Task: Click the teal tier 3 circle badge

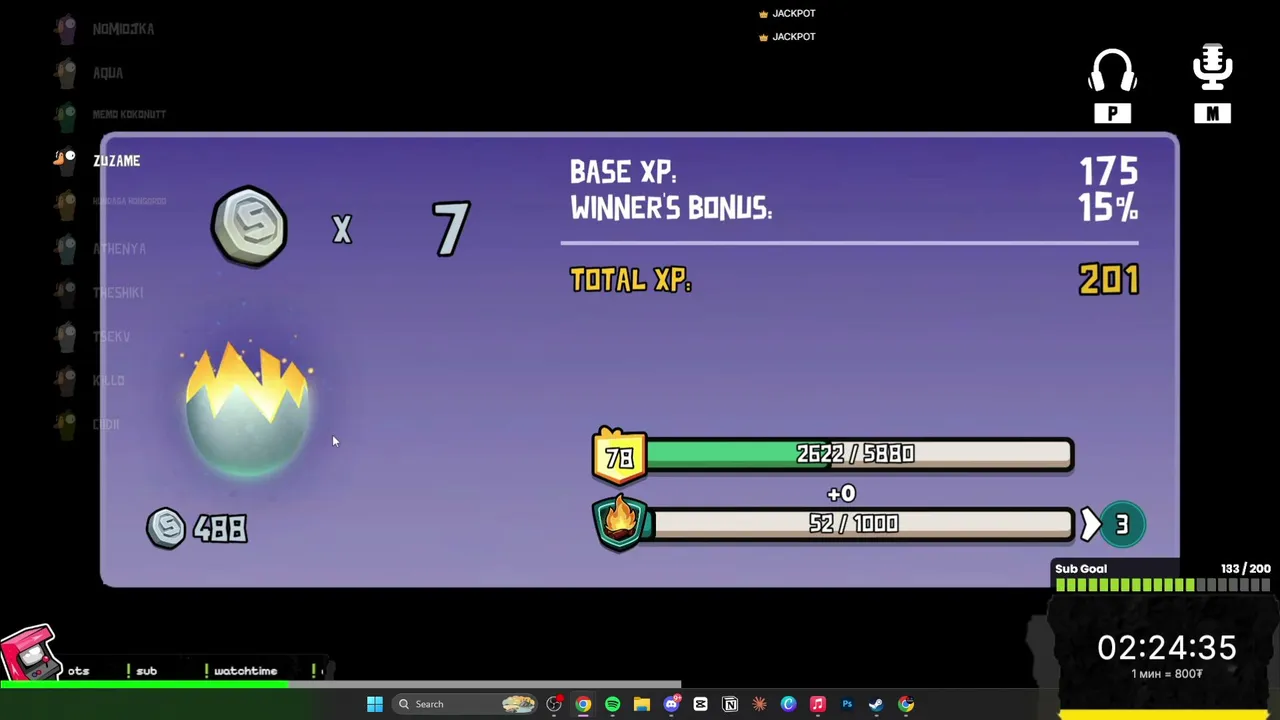Action: [x=1121, y=525]
